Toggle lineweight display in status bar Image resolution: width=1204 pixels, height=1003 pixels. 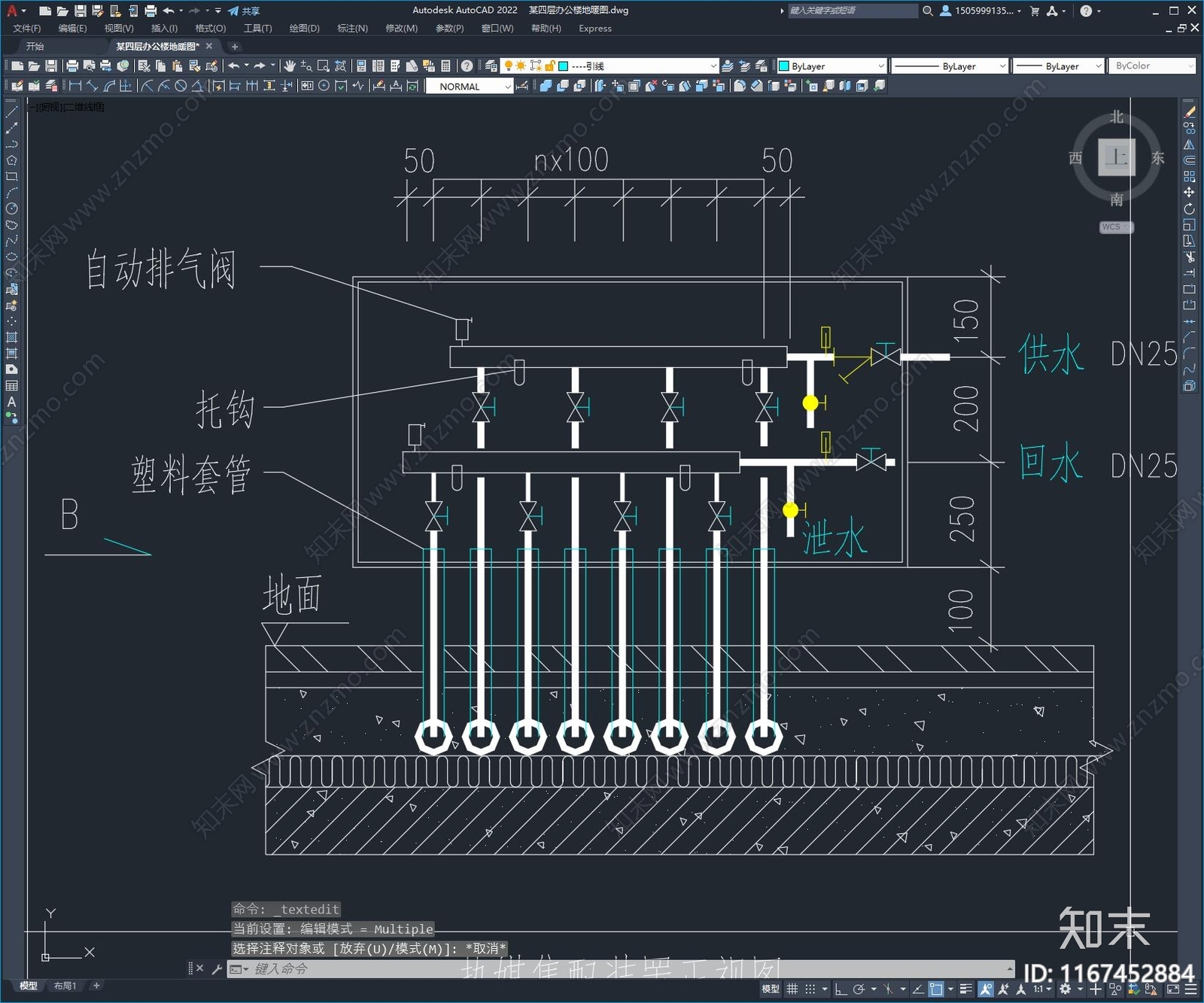click(x=966, y=989)
